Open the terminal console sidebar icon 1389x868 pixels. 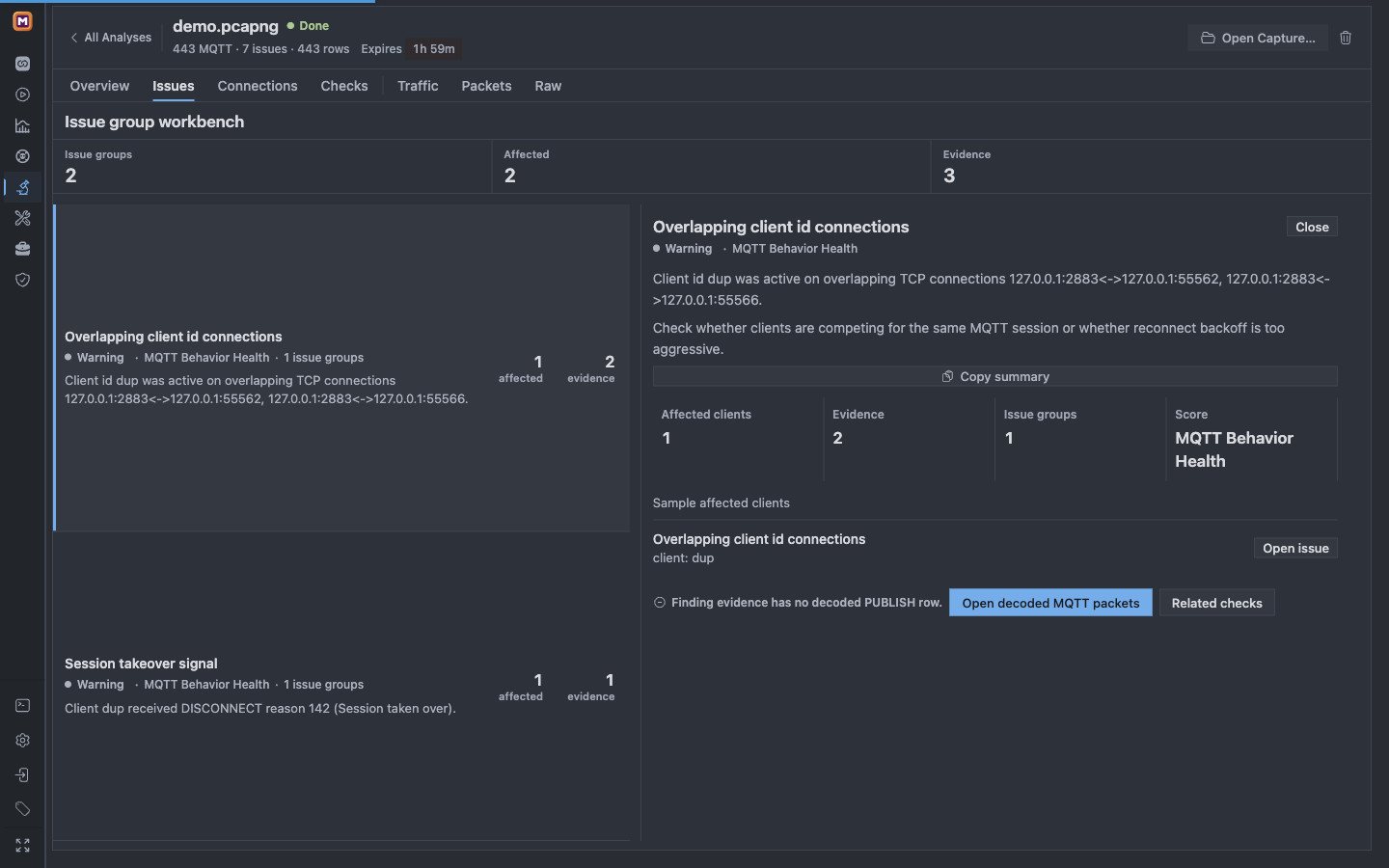(22, 706)
